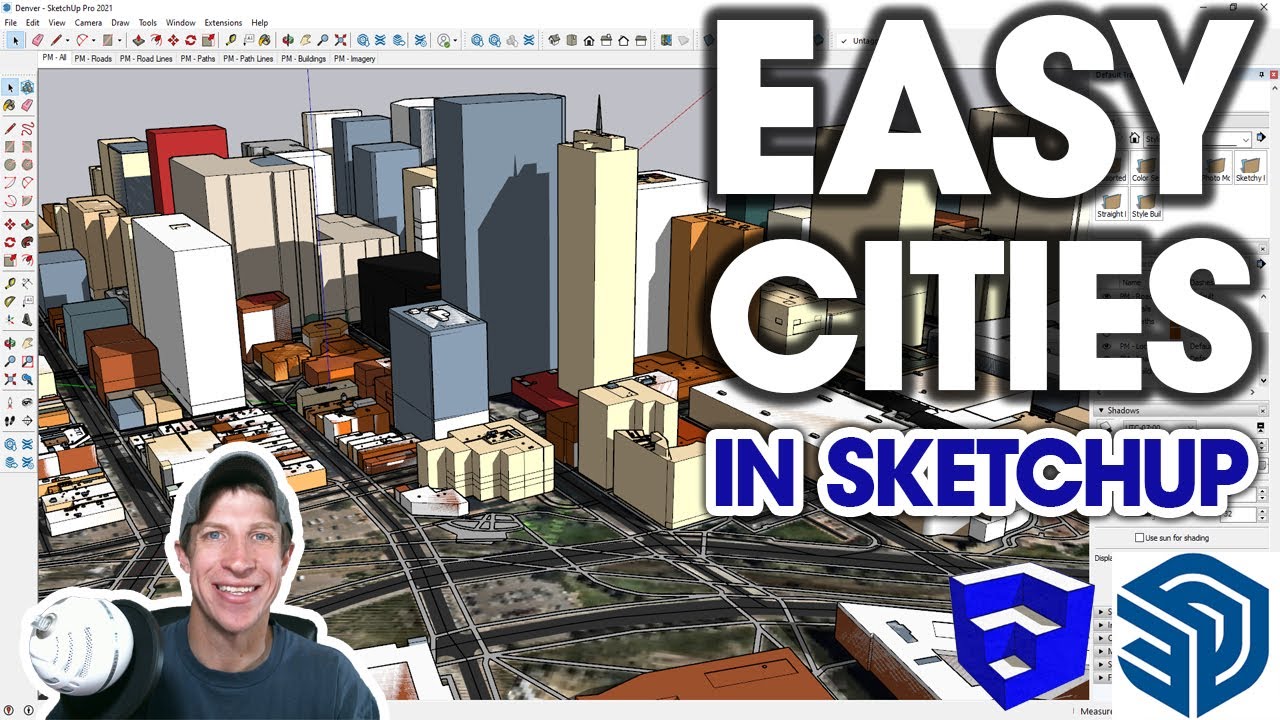Pick the 3D Text tool

(x=27, y=319)
